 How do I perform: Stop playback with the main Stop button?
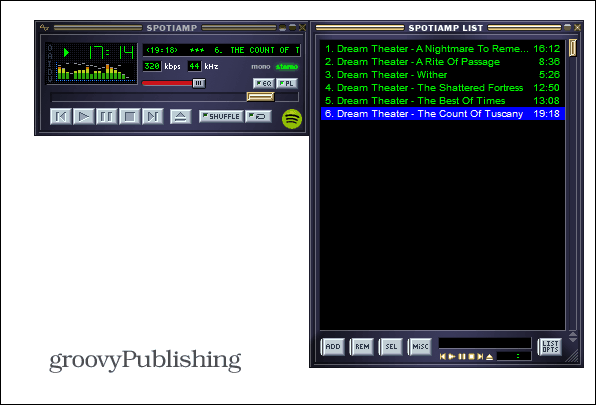[x=130, y=116]
